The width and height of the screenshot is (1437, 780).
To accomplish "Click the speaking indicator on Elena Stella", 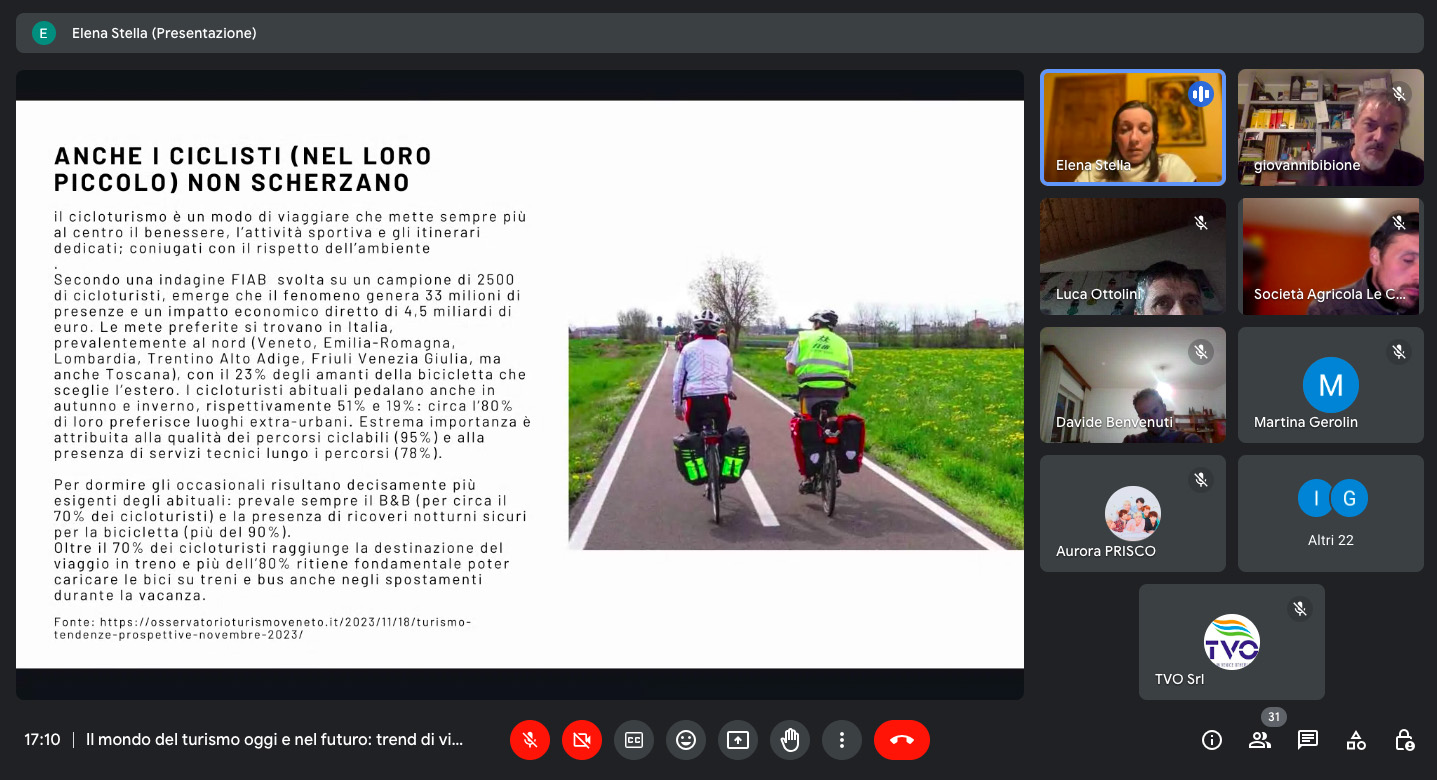I will (x=1200, y=94).
